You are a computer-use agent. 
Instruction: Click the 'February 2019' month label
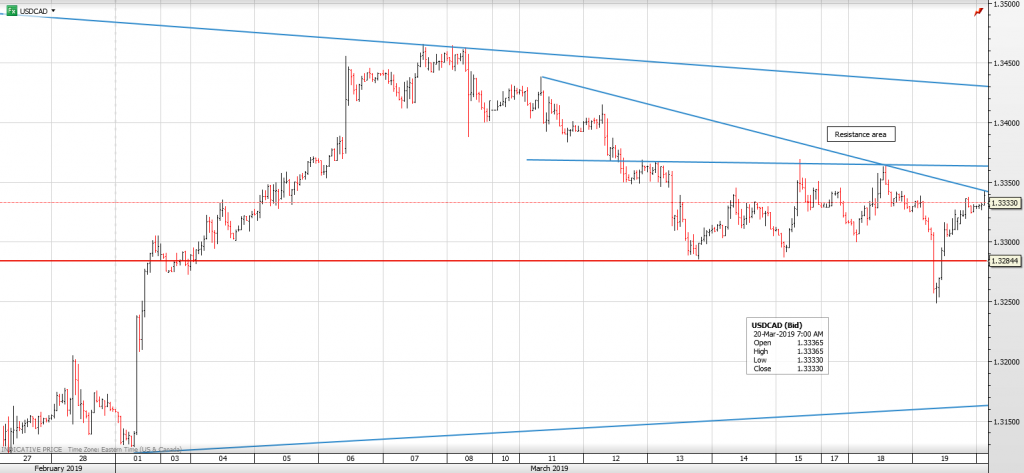click(x=57, y=467)
